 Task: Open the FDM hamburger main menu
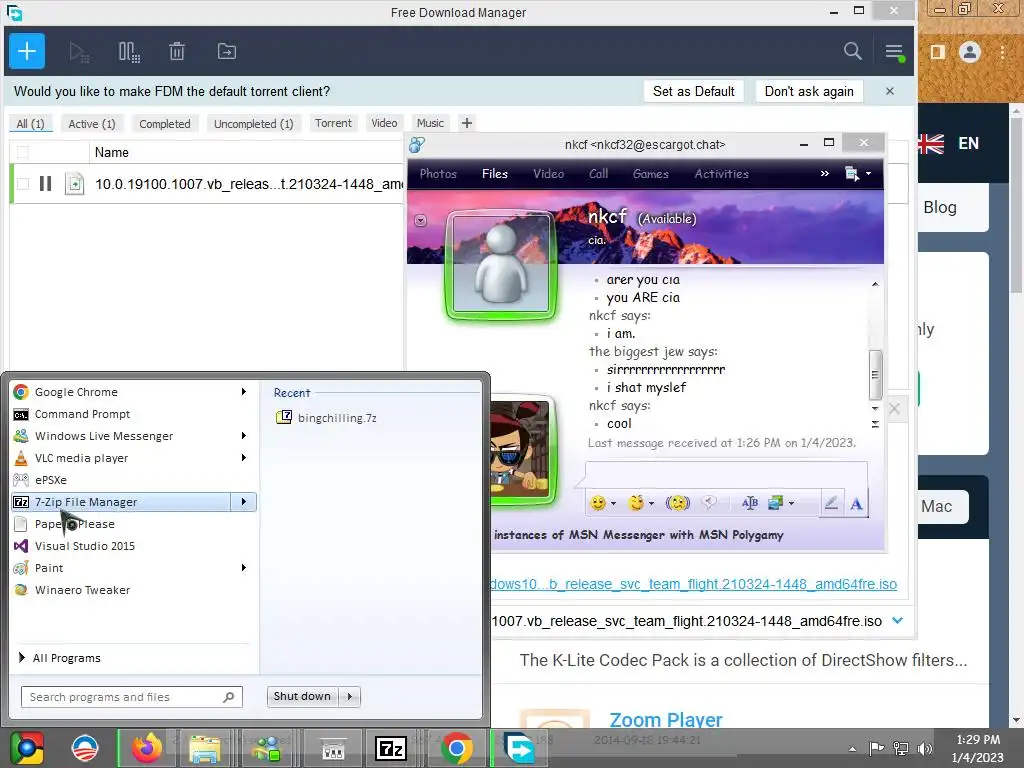point(894,52)
